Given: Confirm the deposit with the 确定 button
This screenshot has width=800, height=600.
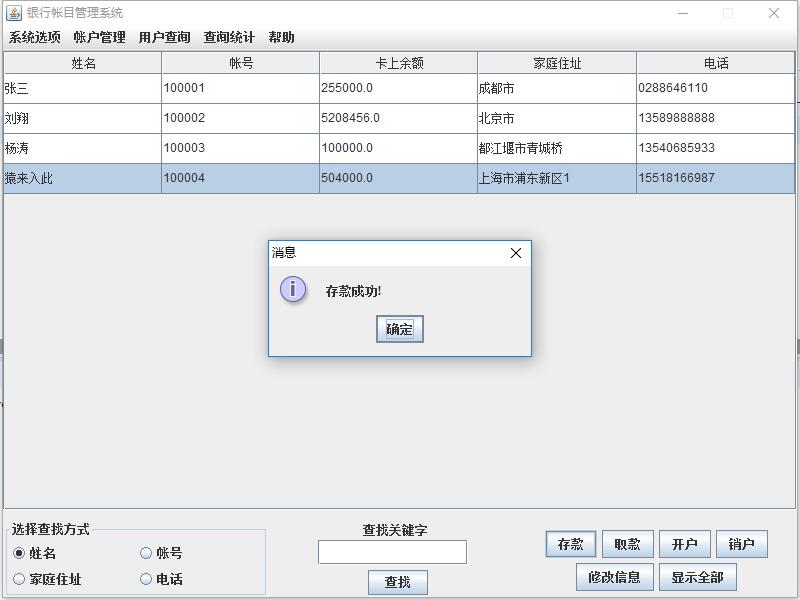Looking at the screenshot, I should coord(398,329).
